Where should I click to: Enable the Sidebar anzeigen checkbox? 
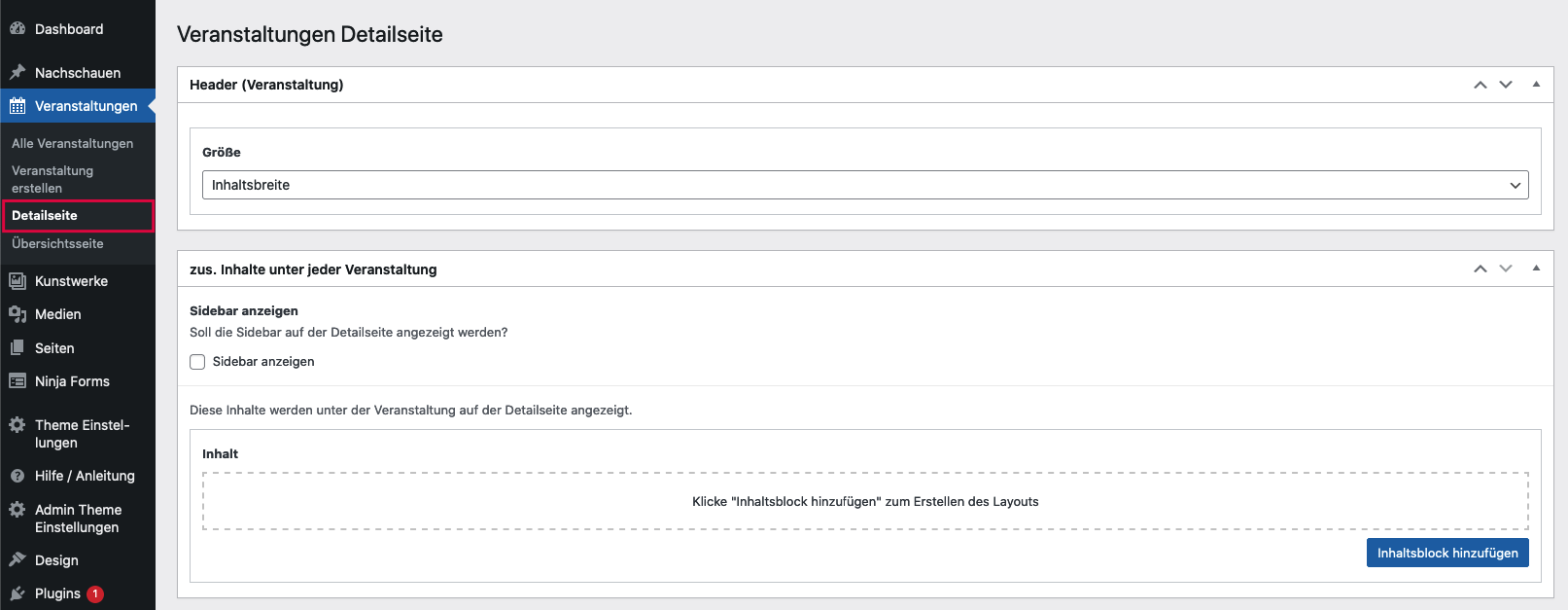click(x=197, y=362)
